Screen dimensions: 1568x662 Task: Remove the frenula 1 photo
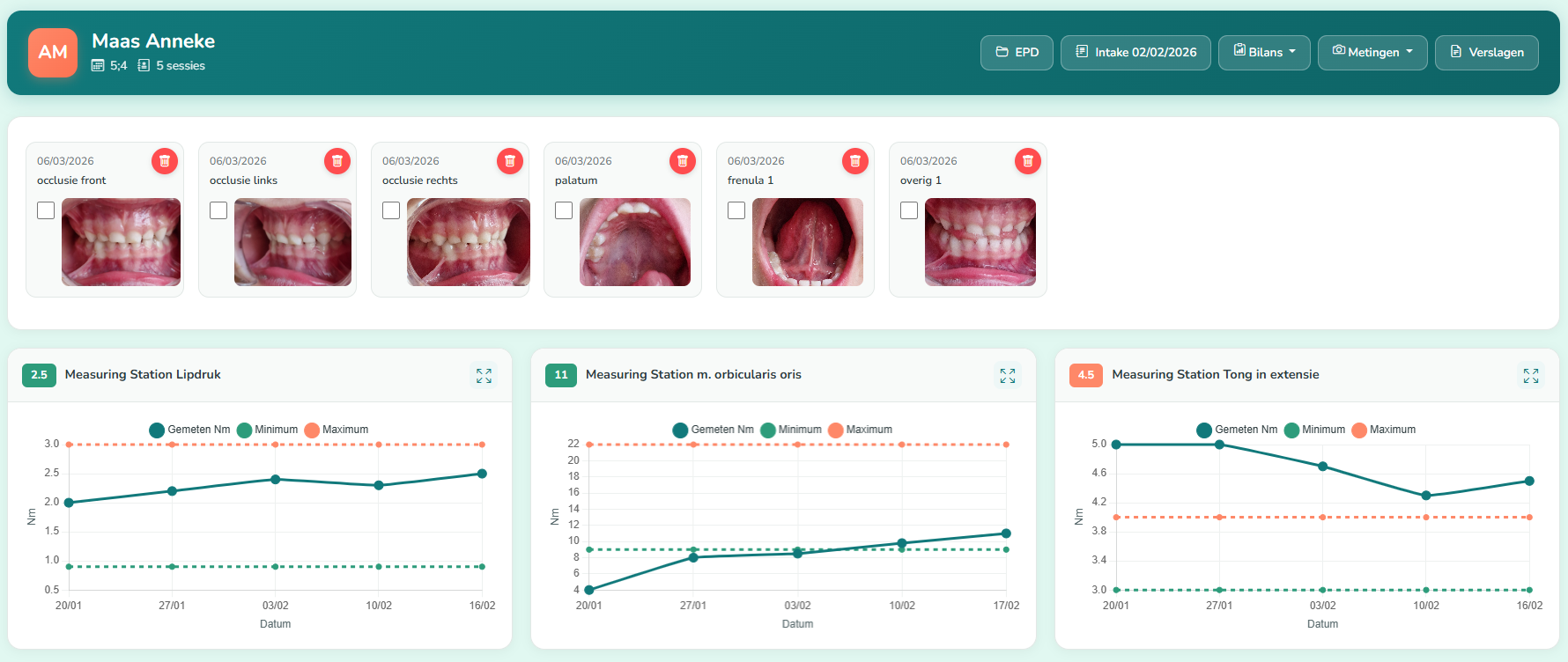point(855,161)
